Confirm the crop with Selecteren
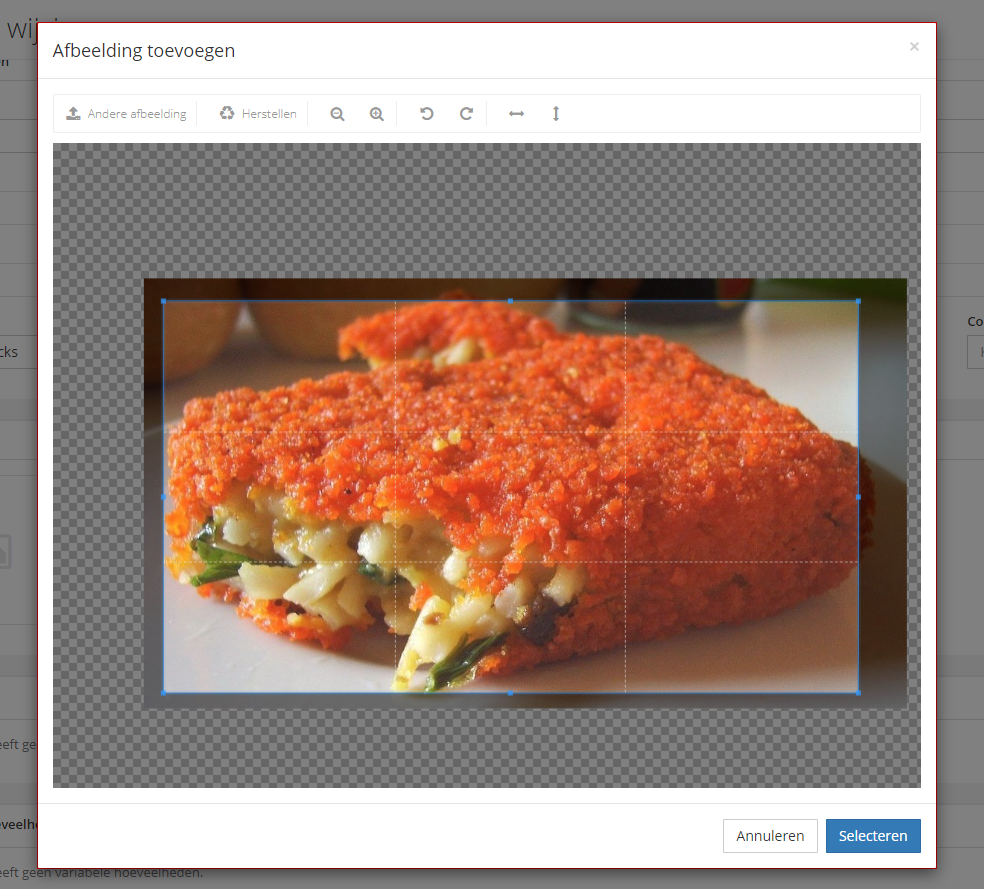 click(873, 836)
